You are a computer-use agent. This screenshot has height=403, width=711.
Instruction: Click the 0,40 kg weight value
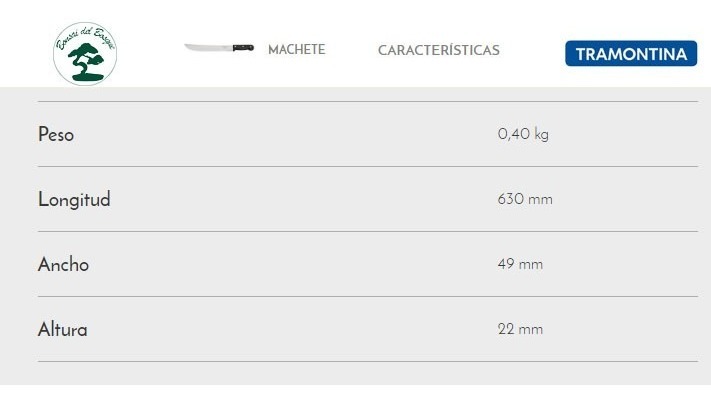(523, 134)
